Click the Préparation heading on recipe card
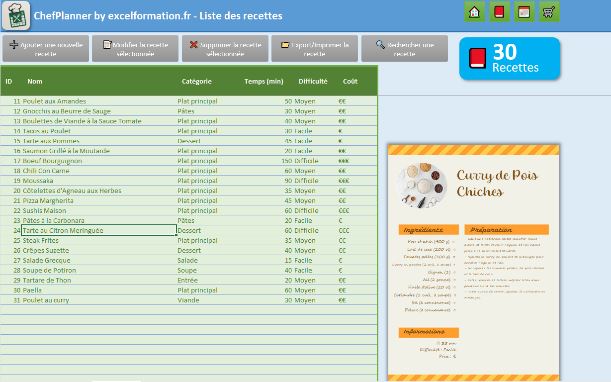The height and width of the screenshot is (382, 611). [x=507, y=230]
